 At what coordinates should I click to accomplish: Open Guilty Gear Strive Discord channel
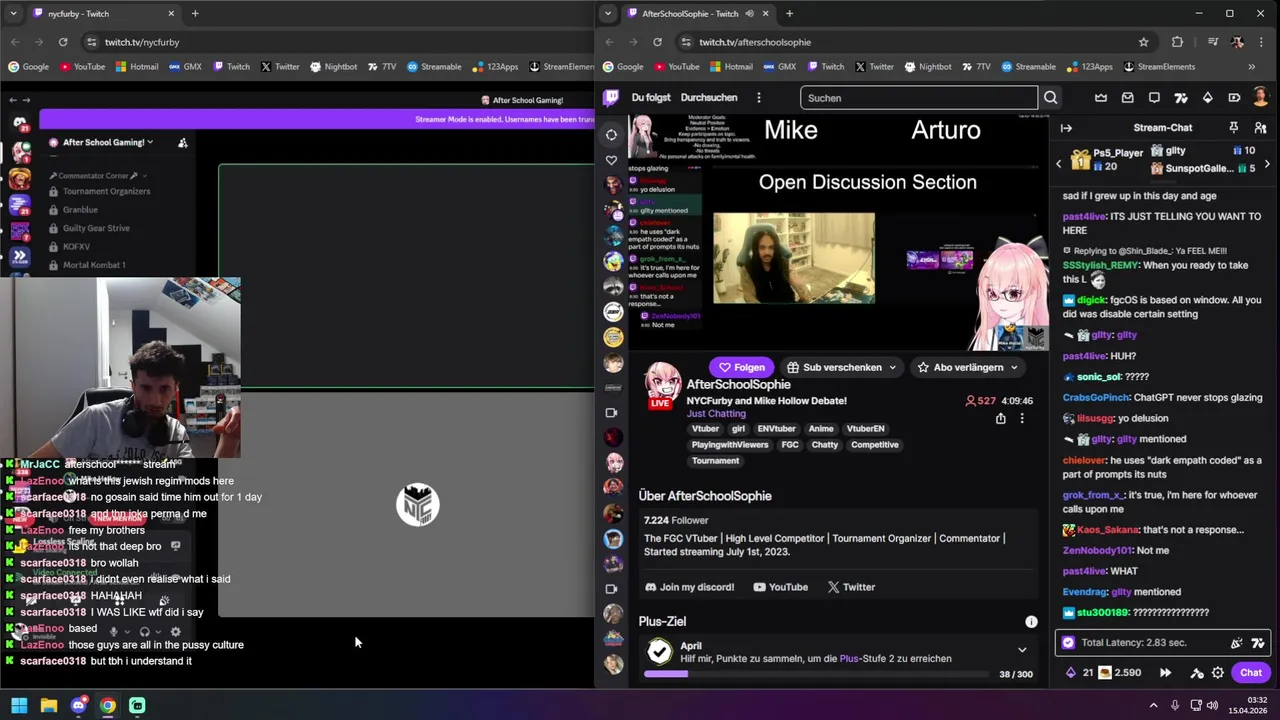click(96, 228)
